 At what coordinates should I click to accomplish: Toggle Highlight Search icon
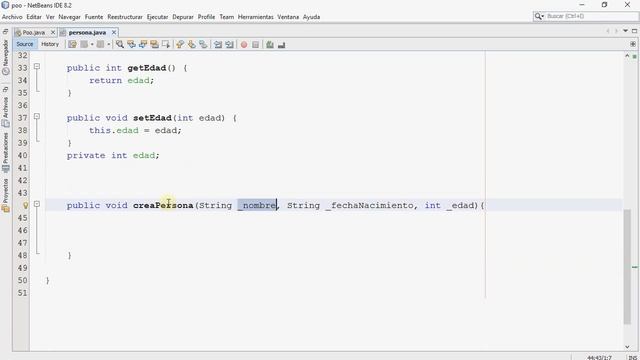(x=154, y=44)
